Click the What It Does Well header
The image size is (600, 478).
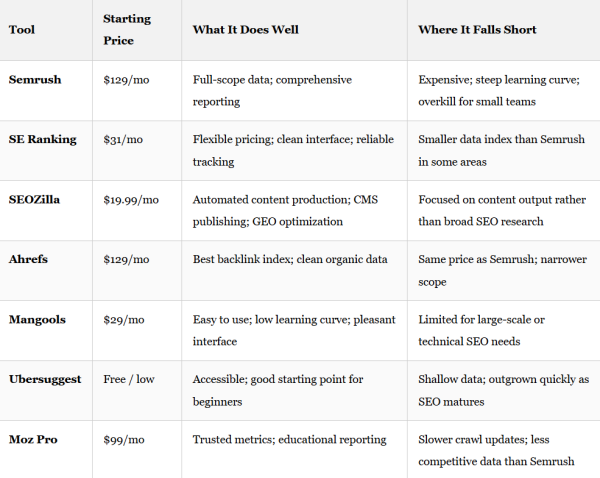246,30
